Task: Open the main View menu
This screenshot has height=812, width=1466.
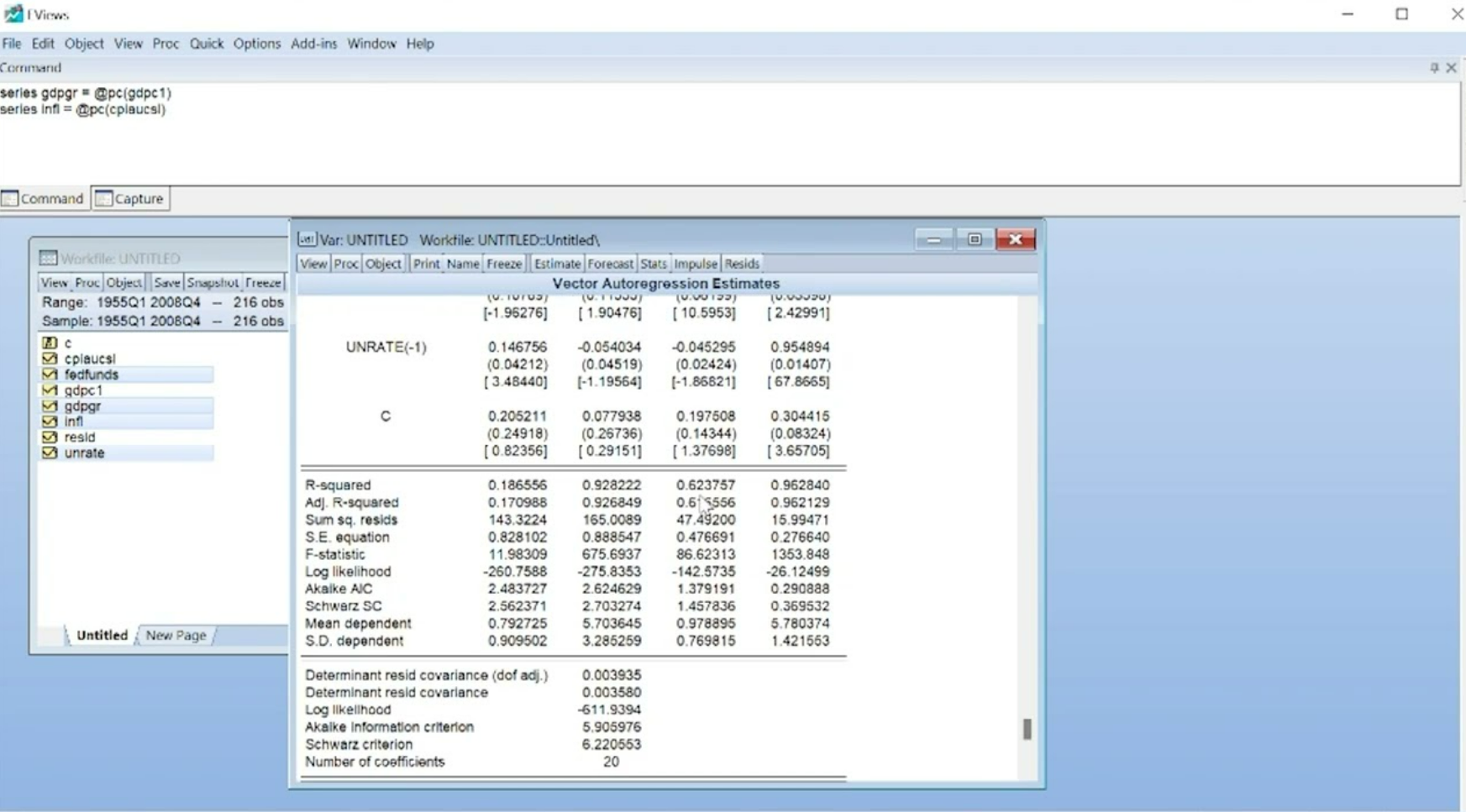Action: click(129, 44)
